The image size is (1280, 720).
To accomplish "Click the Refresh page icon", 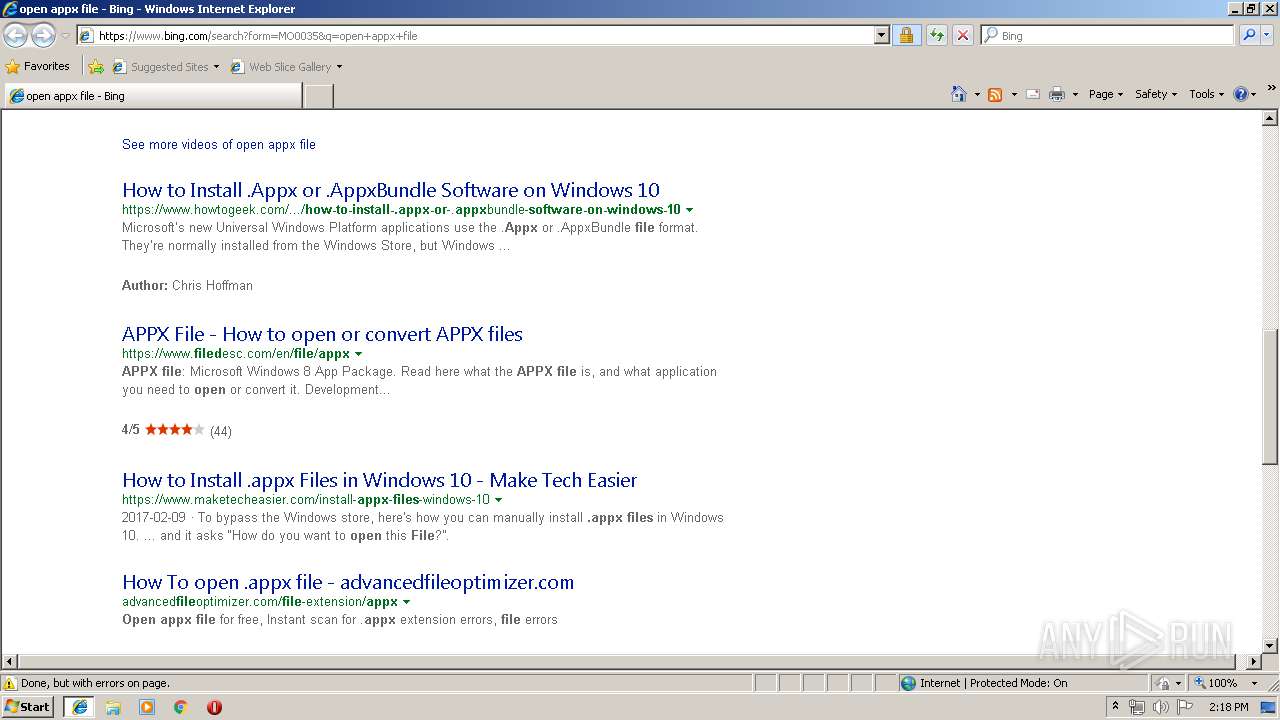I will [x=936, y=35].
